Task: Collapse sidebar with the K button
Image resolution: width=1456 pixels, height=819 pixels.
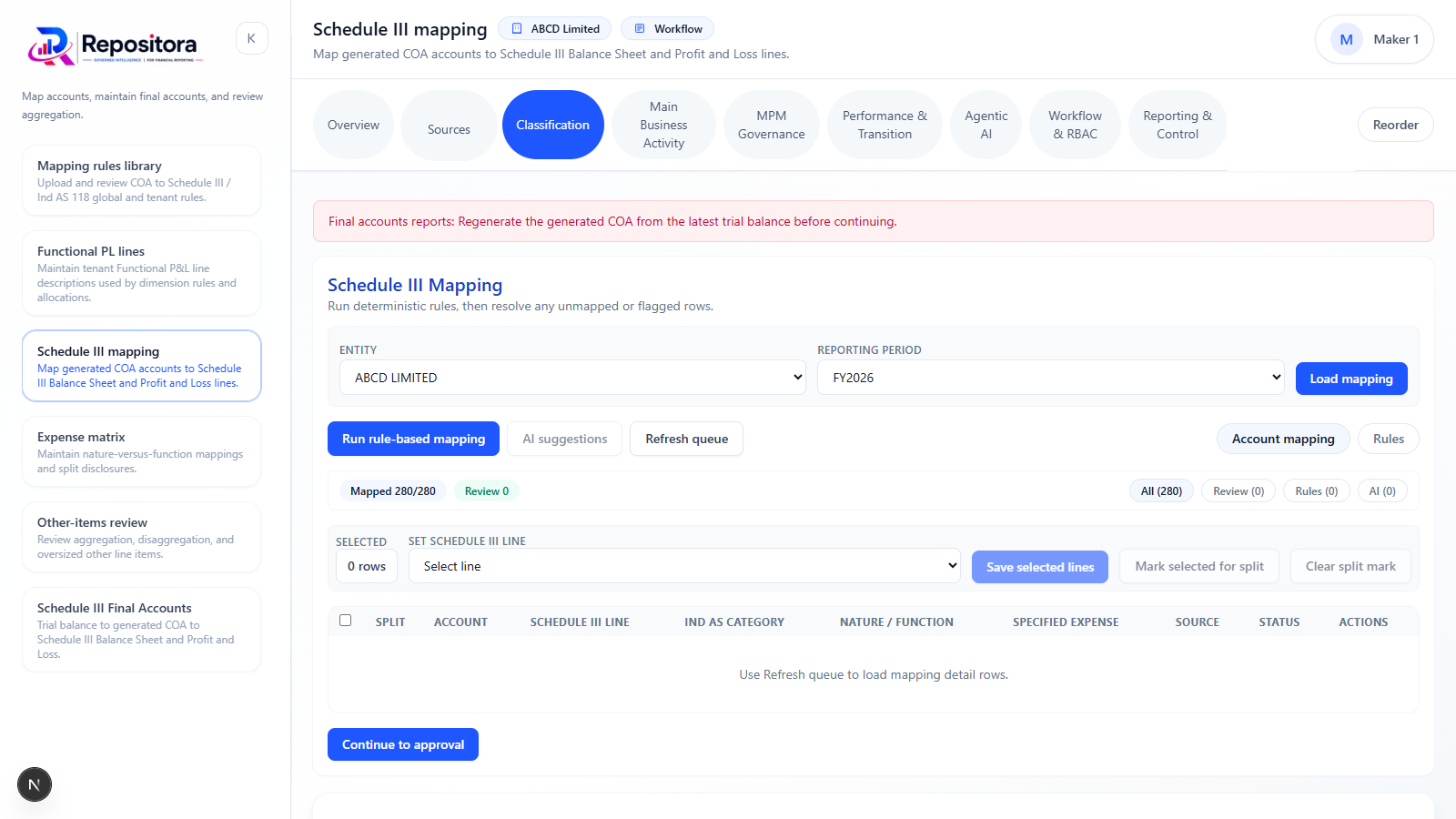Action: (251, 38)
